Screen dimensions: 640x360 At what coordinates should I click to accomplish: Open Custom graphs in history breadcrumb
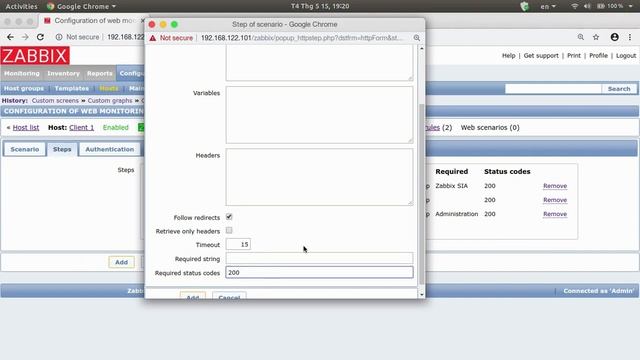[x=110, y=100]
